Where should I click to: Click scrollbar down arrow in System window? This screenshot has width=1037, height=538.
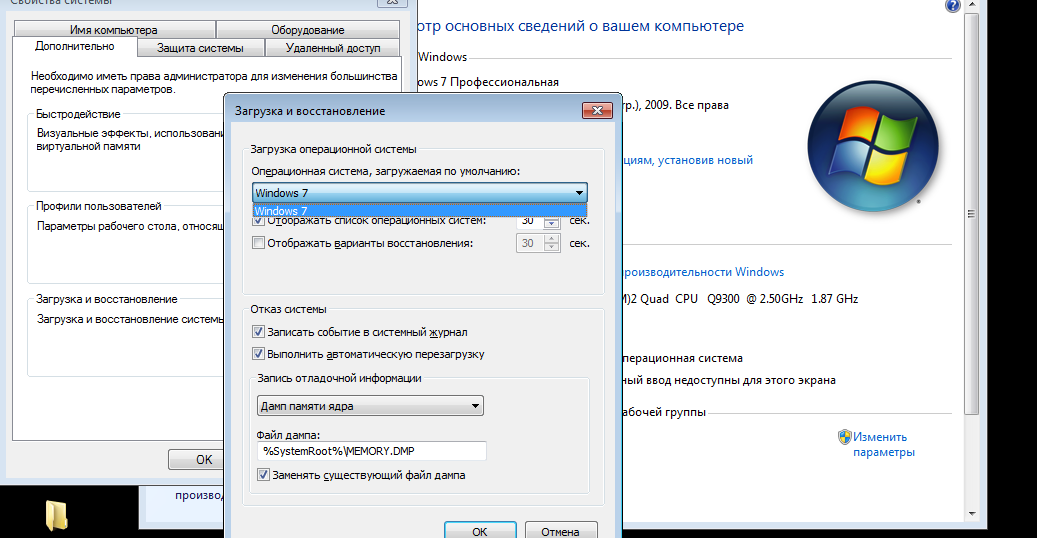click(x=972, y=513)
